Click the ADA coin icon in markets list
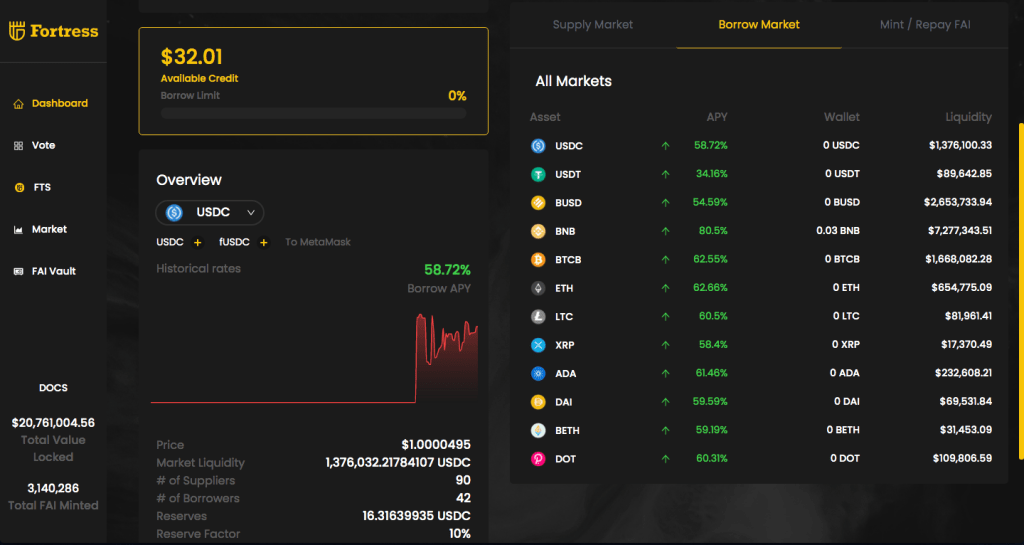The width and height of the screenshot is (1024, 545). (x=538, y=373)
